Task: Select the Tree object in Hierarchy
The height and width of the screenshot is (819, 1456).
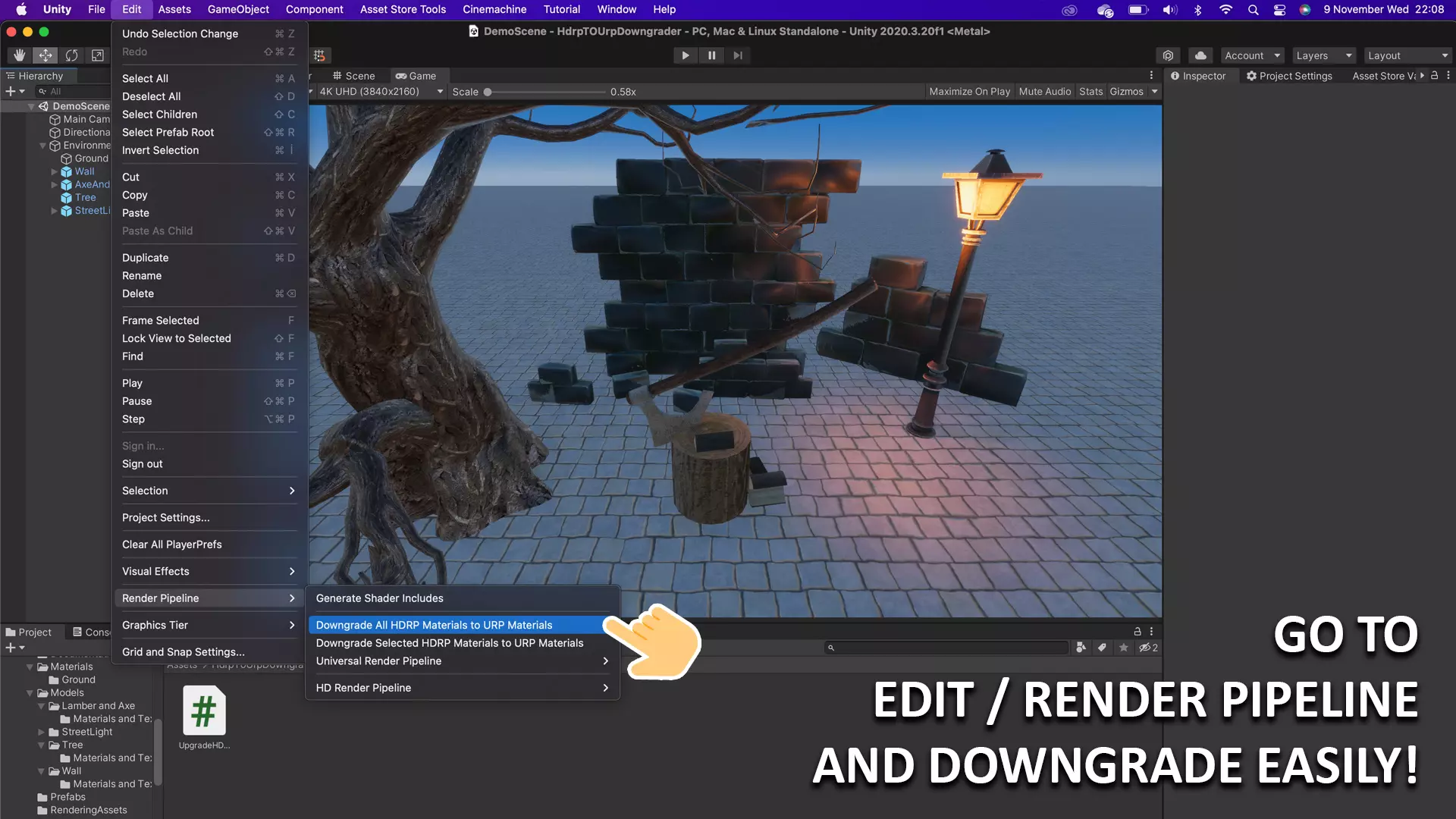Action: 85,197
